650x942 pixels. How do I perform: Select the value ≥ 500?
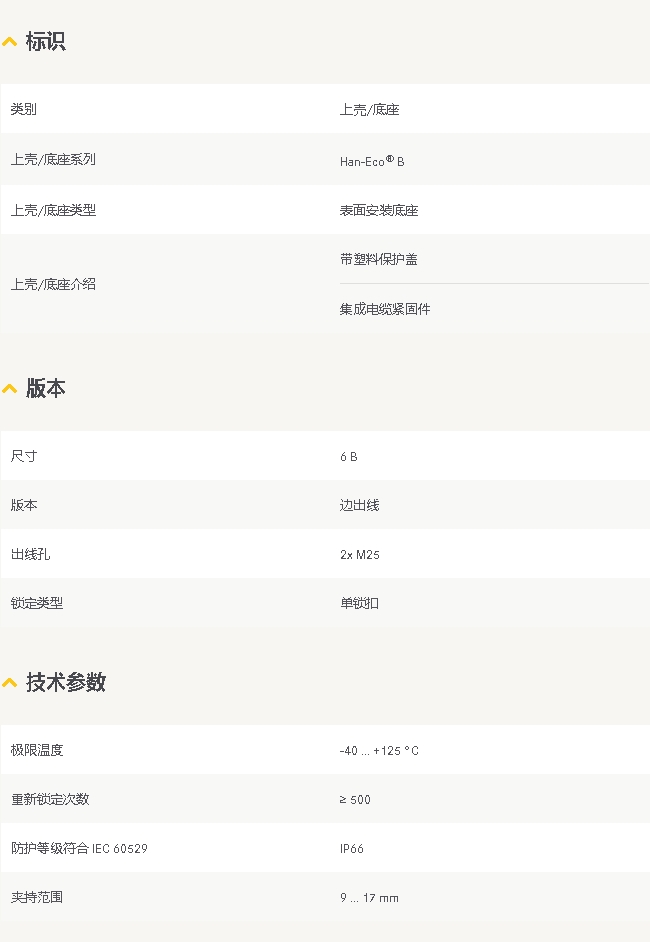[x=355, y=800]
